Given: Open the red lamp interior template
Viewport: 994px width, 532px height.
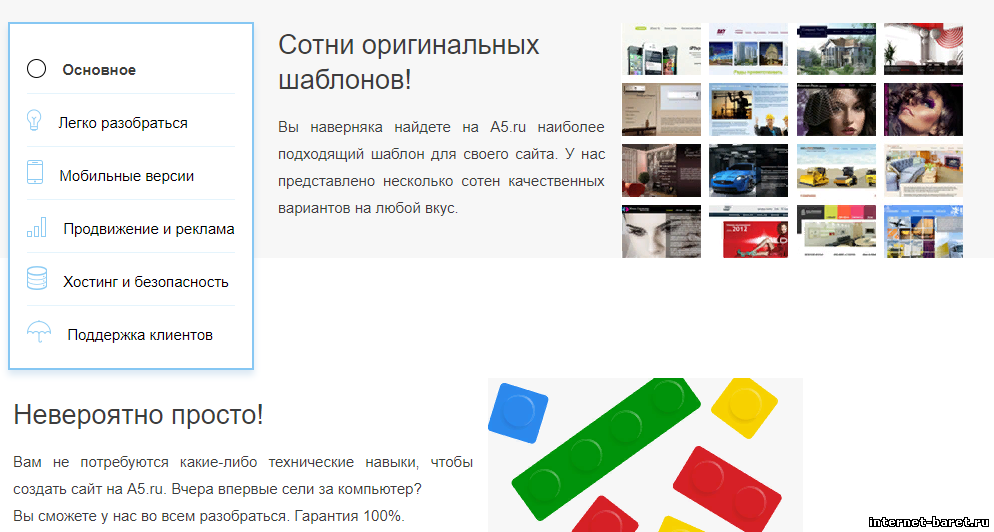Looking at the screenshot, I should click(923, 49).
